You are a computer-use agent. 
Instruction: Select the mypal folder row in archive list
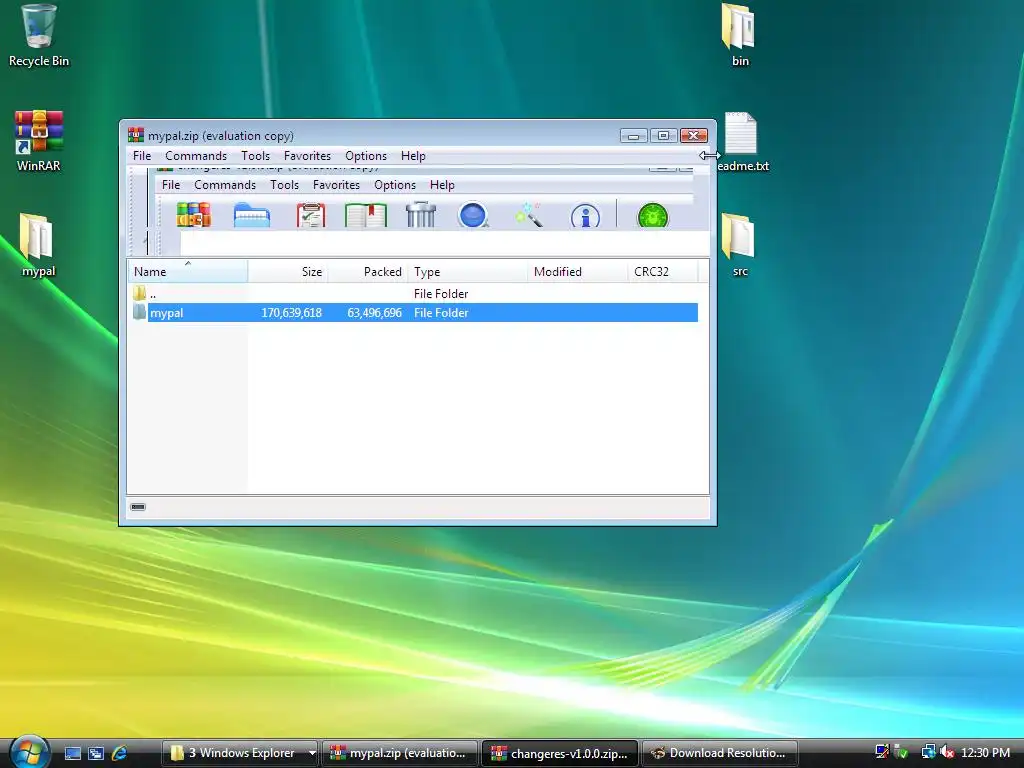pyautogui.click(x=414, y=313)
